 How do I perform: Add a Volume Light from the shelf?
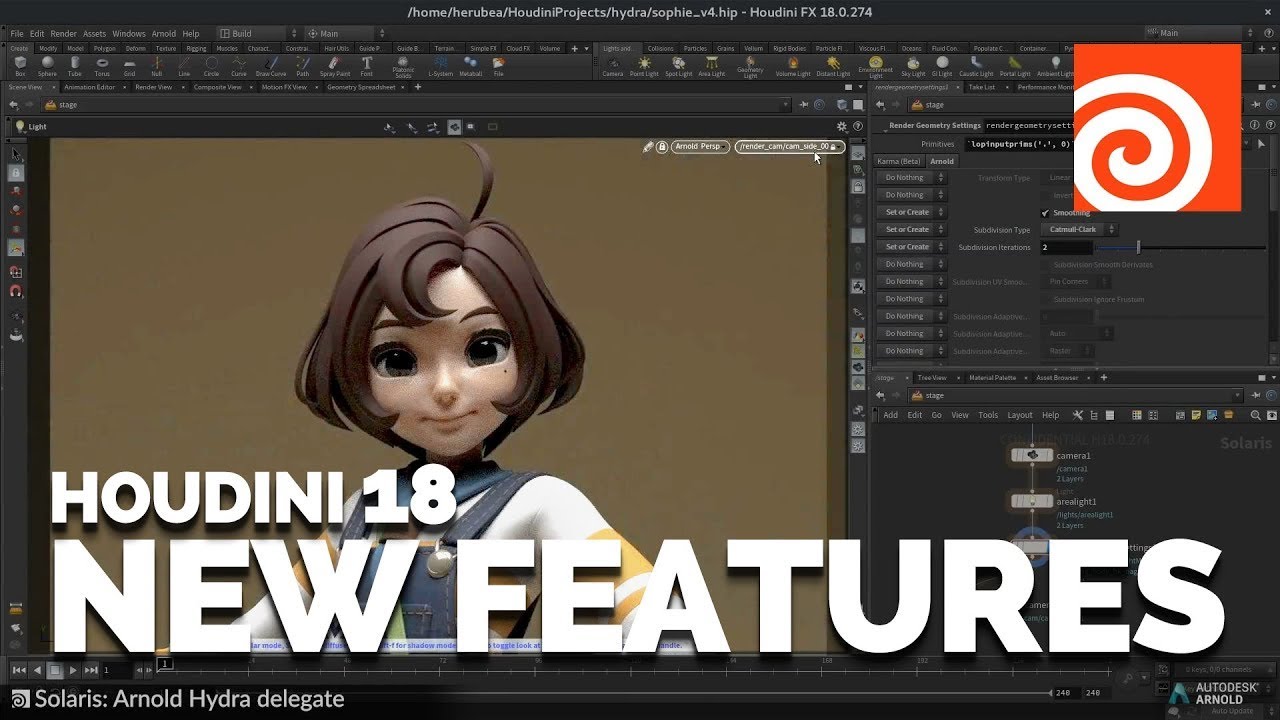point(793,66)
